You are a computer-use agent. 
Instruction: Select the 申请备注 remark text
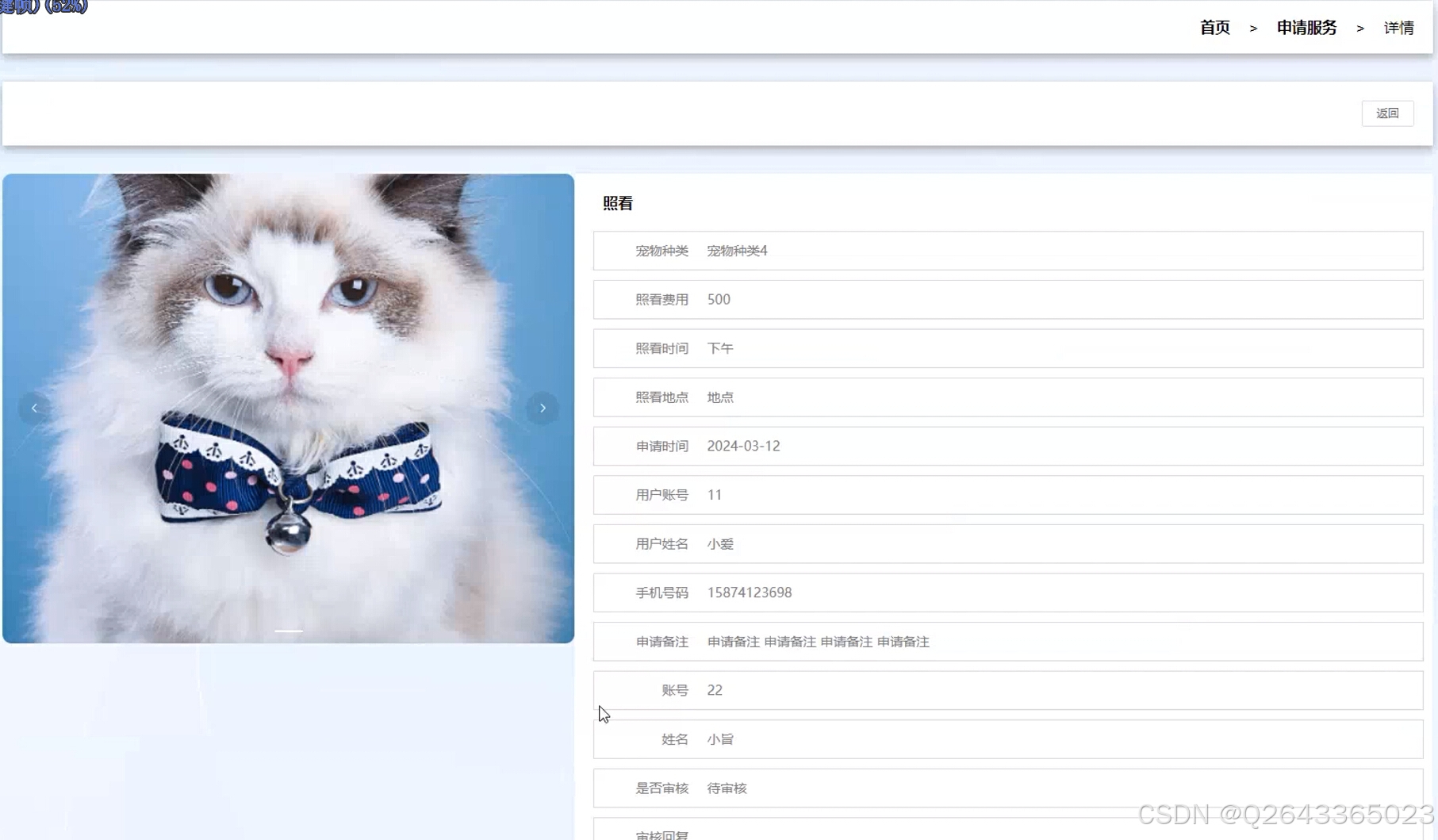pyautogui.click(x=818, y=642)
